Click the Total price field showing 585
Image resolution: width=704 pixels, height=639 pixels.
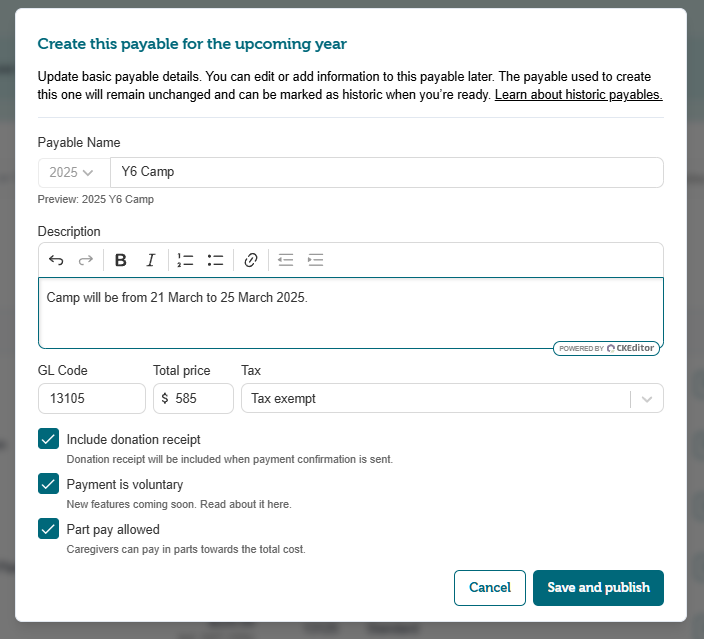(193, 398)
